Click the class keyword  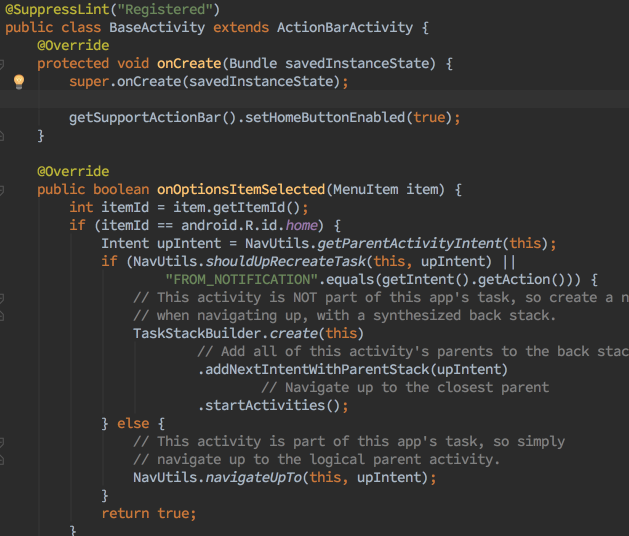(81, 27)
